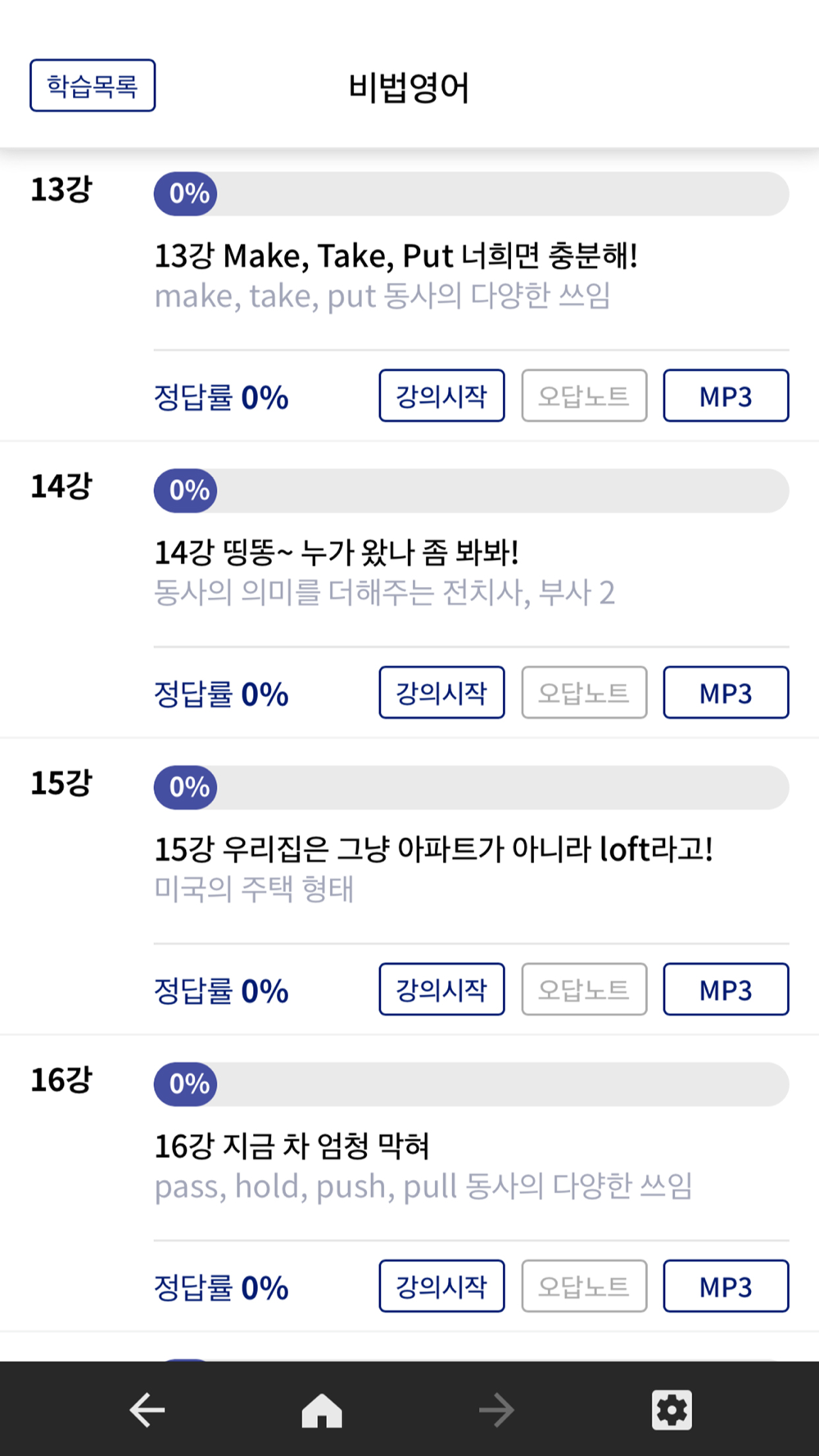The width and height of the screenshot is (819, 1456).
Task: Select the lecture title 16강 지금 차 엄청 막혀
Action: 292,1146
